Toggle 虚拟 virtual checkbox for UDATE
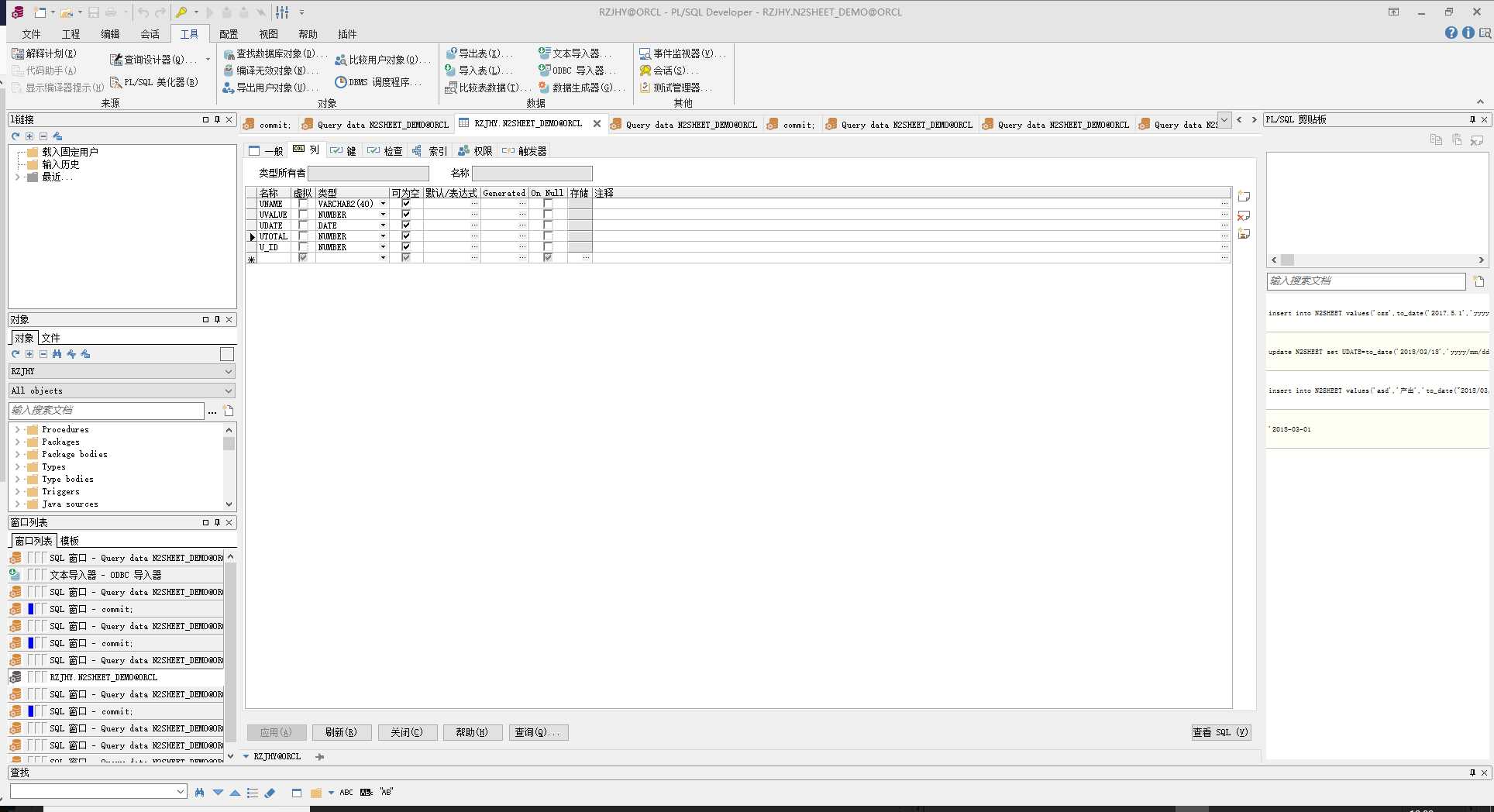 (303, 225)
